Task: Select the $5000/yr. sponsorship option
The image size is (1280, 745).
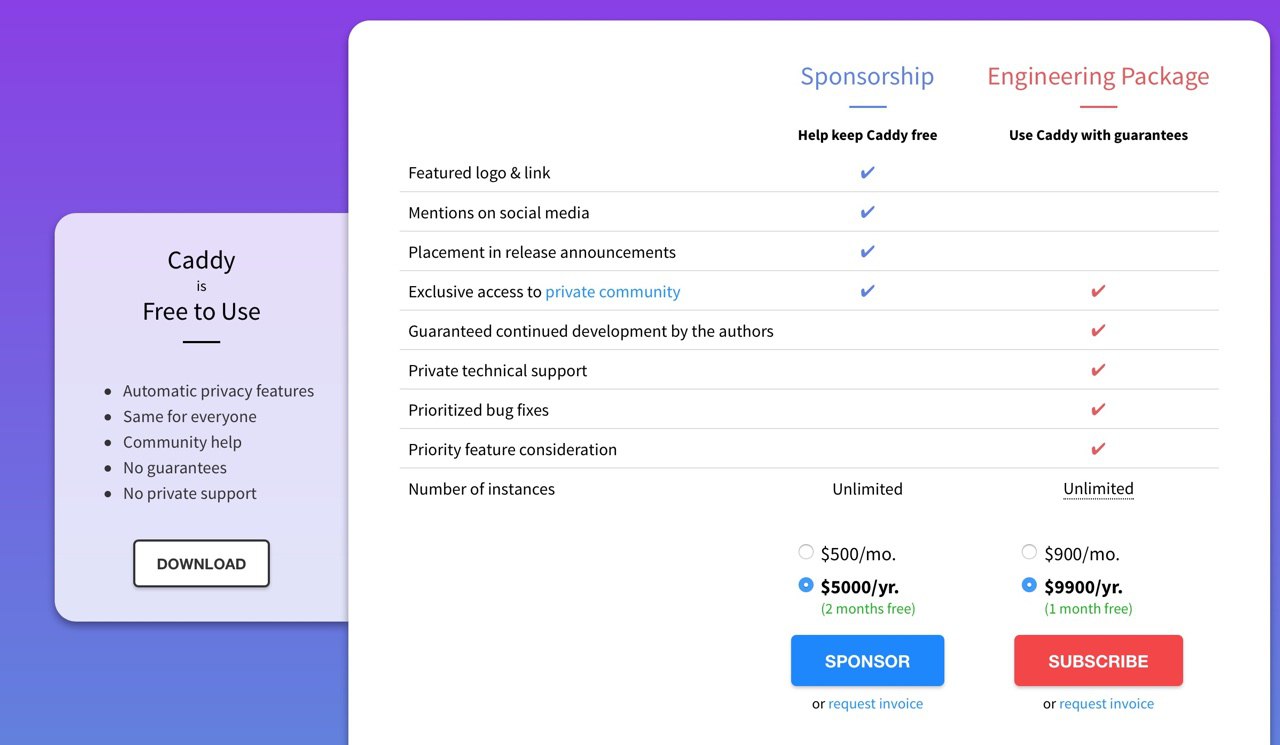Action: coord(806,585)
